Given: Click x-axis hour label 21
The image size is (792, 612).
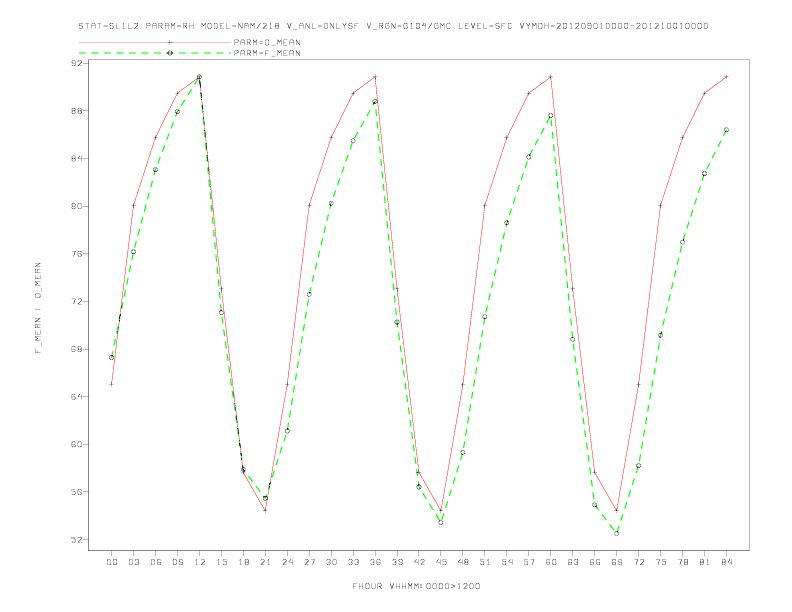Looking at the screenshot, I should (265, 562).
